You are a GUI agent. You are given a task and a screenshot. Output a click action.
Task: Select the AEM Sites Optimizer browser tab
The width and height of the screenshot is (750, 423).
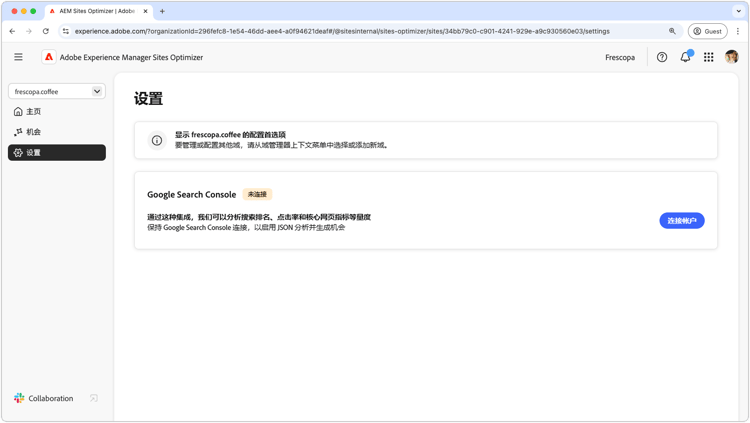point(99,11)
